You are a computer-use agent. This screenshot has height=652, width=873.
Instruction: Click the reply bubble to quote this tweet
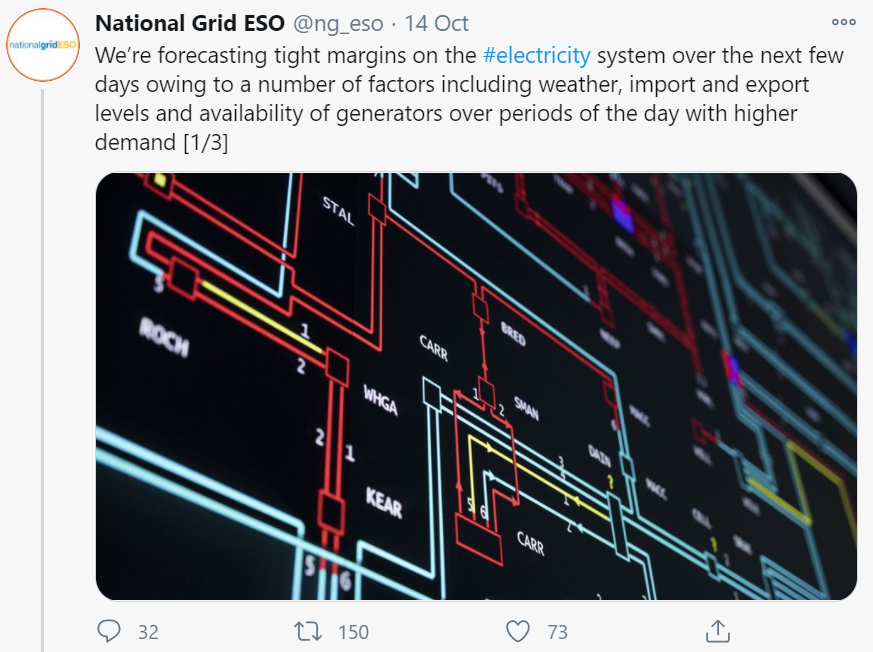click(107, 630)
